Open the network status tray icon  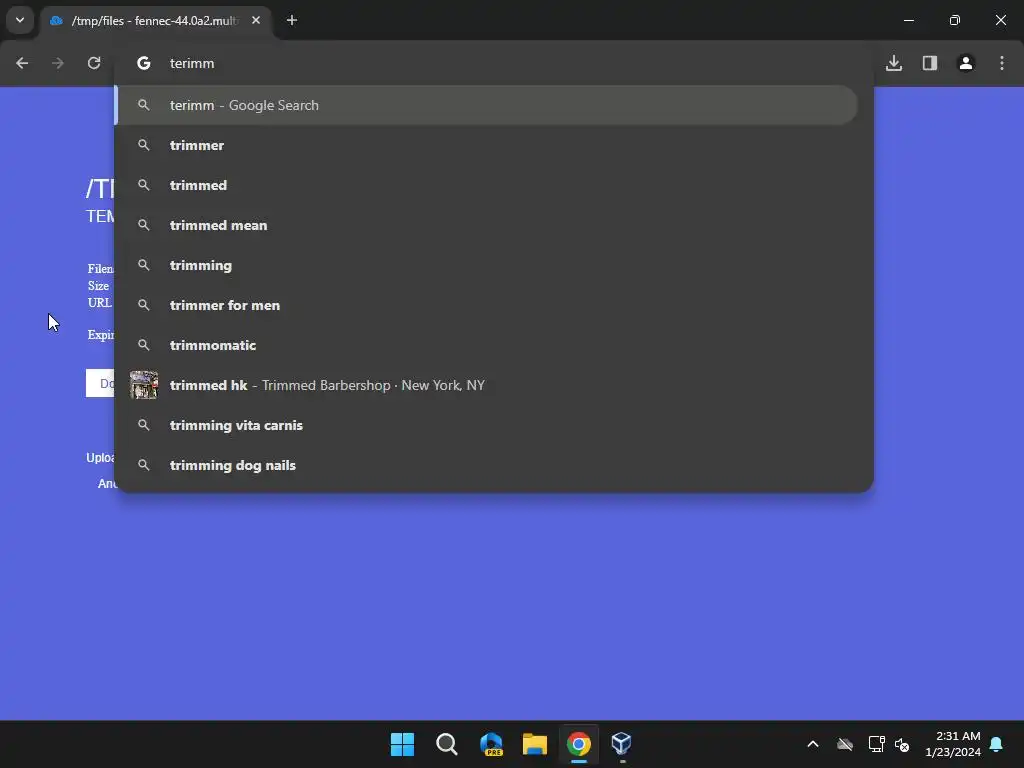[876, 744]
